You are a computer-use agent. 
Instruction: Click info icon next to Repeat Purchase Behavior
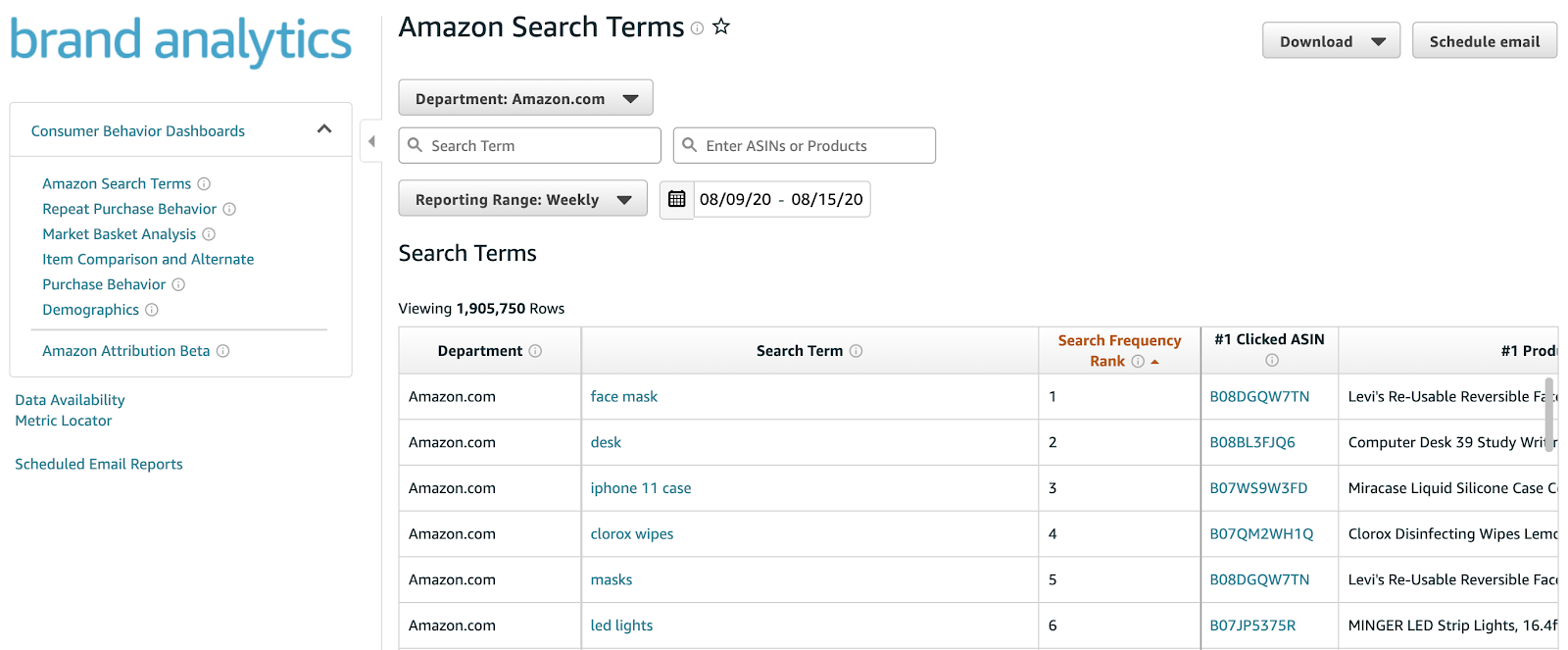click(x=229, y=209)
